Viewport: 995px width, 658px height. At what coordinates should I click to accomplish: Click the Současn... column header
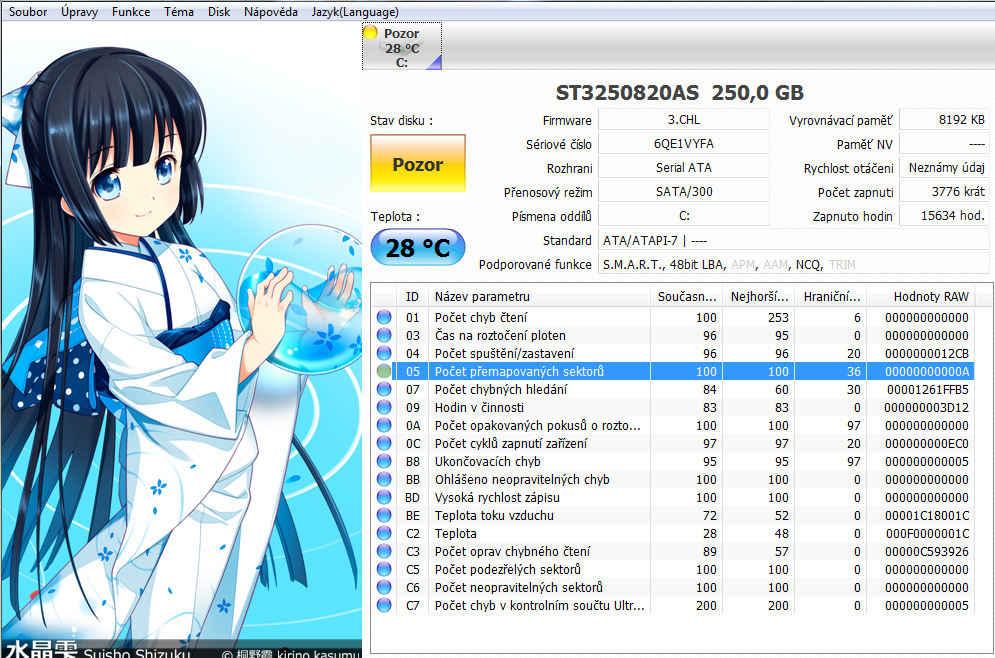tap(687, 296)
